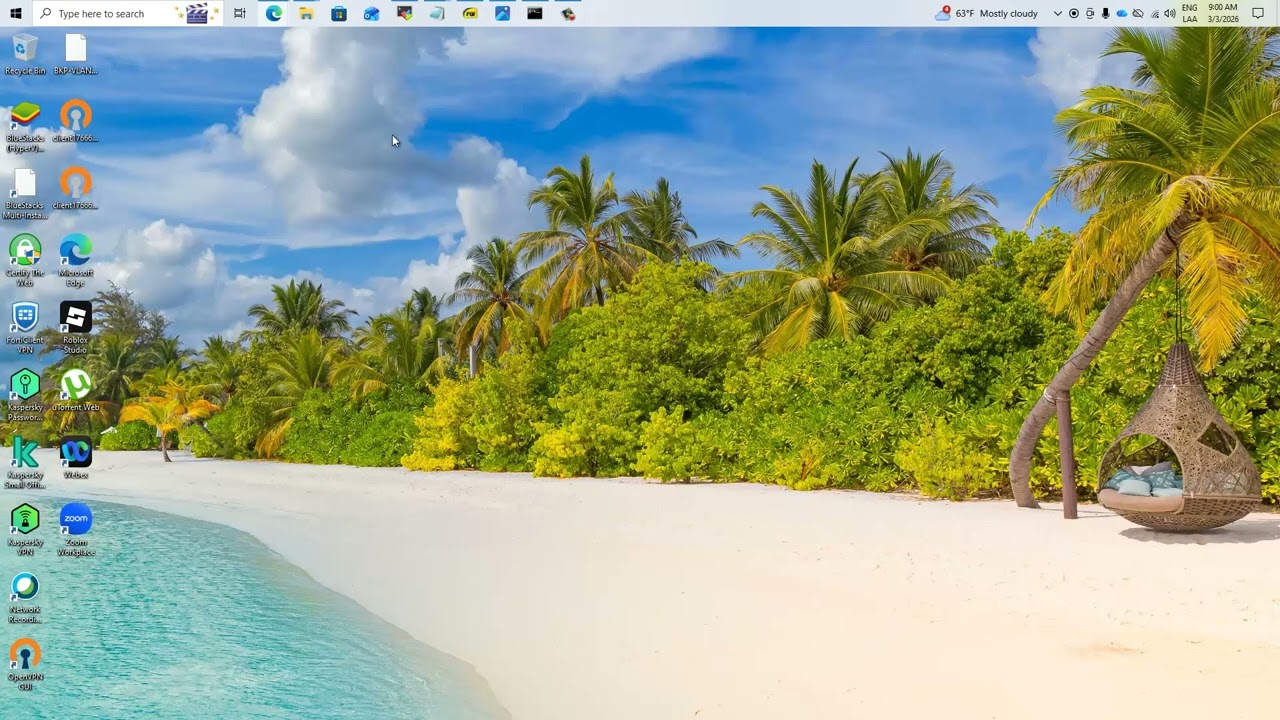Viewport: 1280px width, 720px height.
Task: Switch the ENG LAA input language
Action: point(1190,13)
